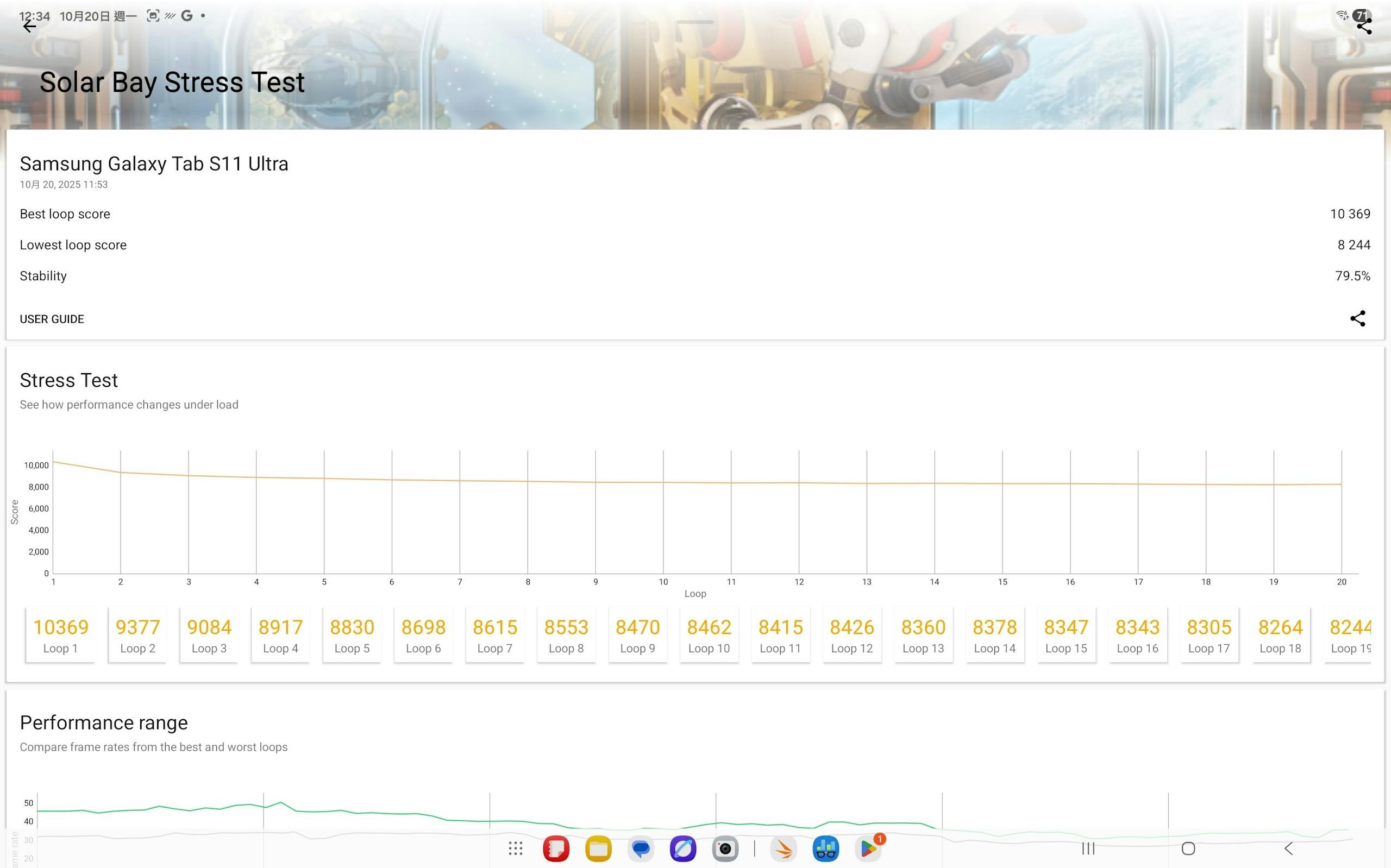Tap the Stability 79.5% row
Screen dimensions: 1391x868
(694, 276)
